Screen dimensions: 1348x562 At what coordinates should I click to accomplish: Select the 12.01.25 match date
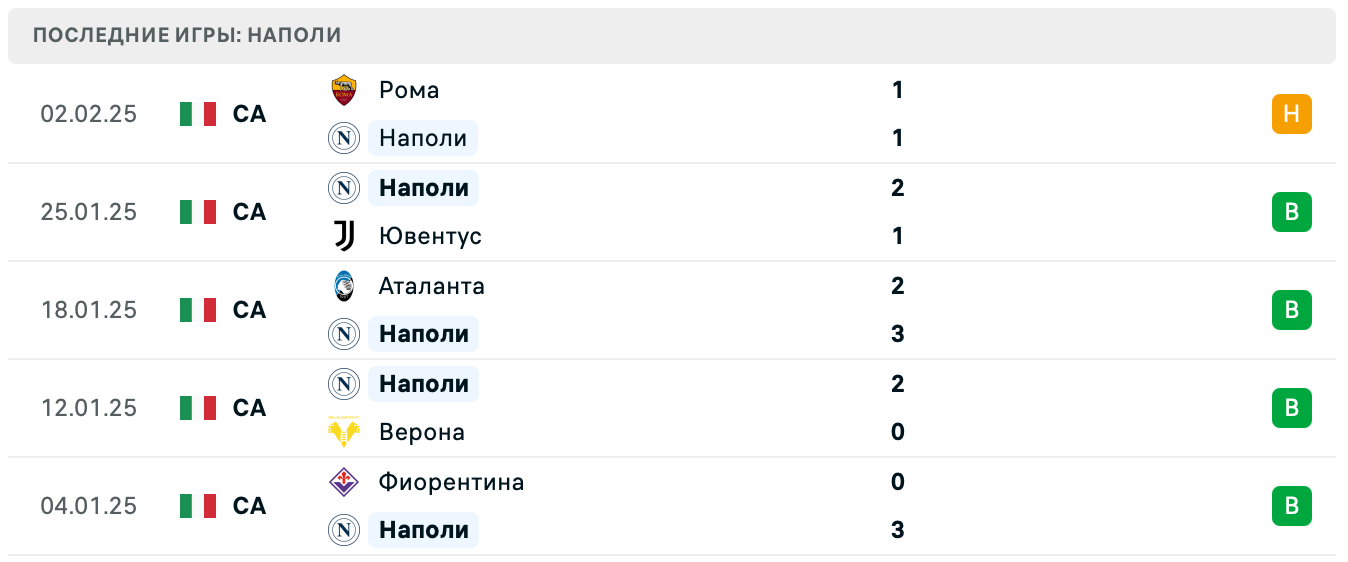[x=88, y=408]
